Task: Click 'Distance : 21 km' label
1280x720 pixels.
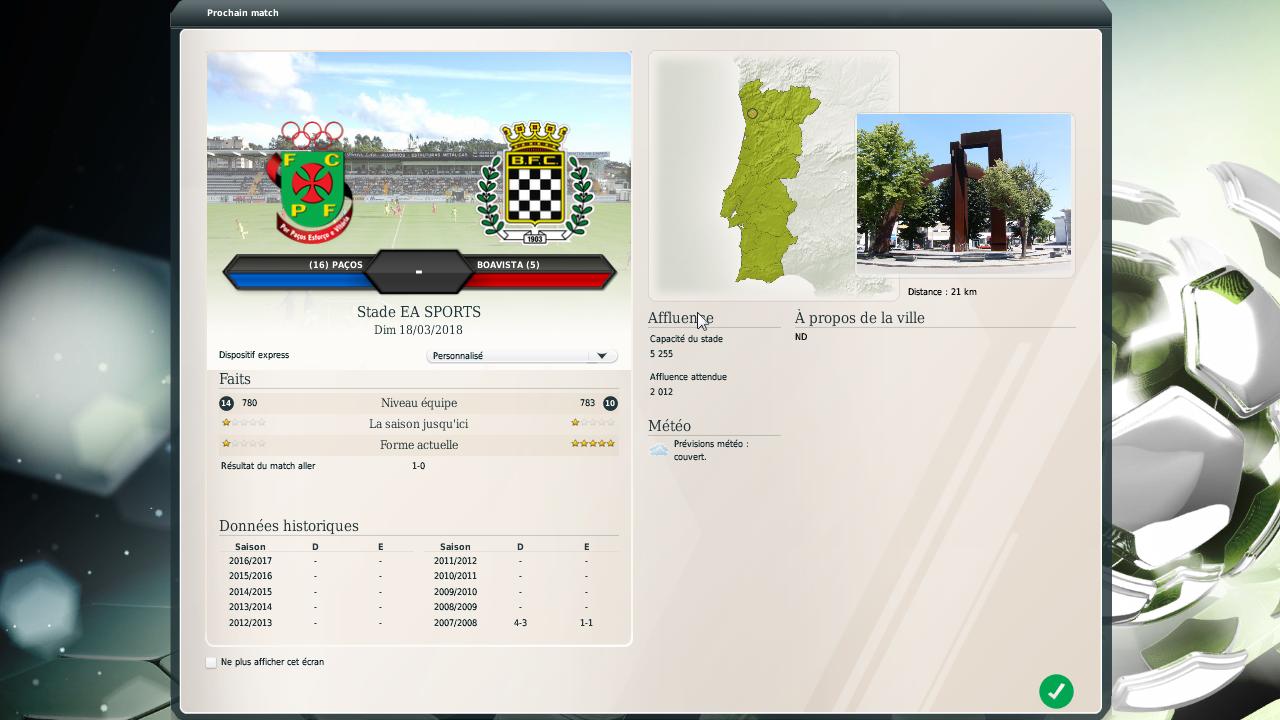Action: (942, 292)
